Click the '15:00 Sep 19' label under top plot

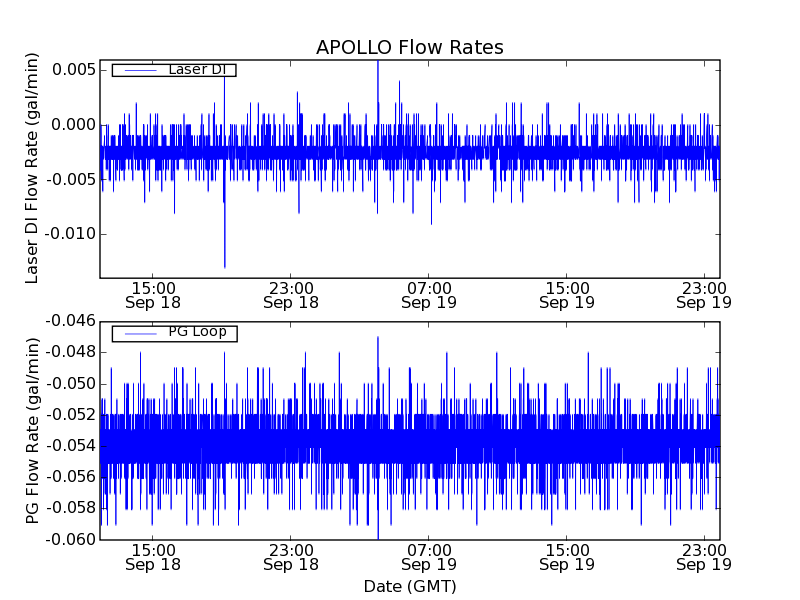click(567, 295)
